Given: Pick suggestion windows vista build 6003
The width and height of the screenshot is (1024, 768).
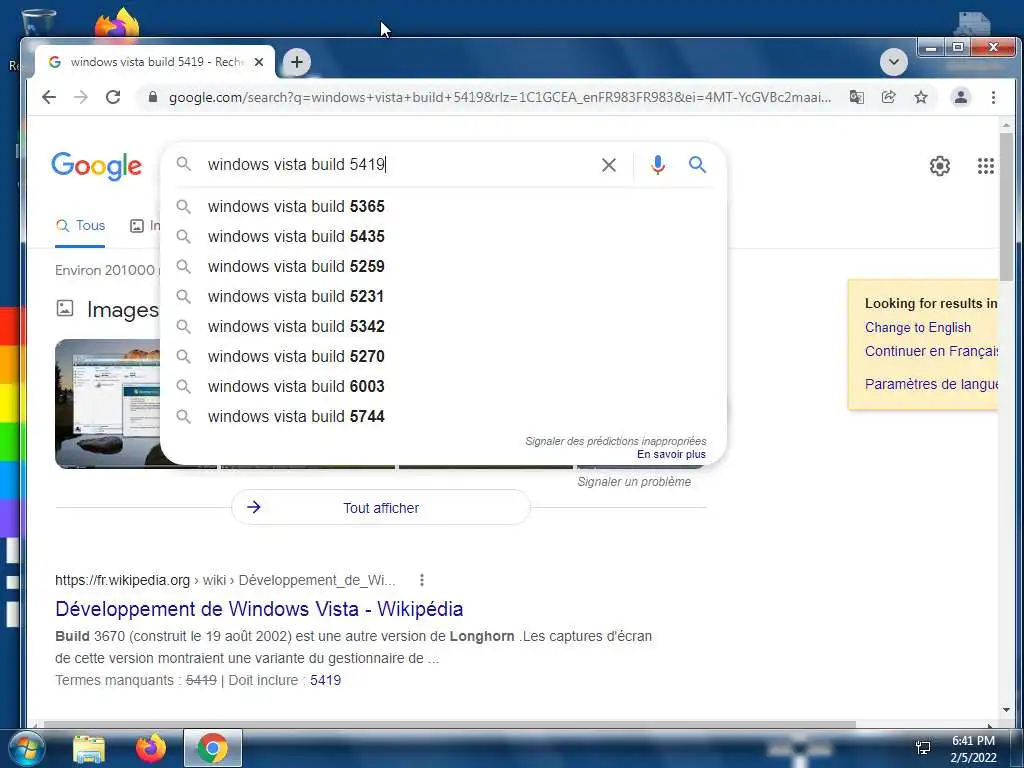Looking at the screenshot, I should [x=443, y=387].
